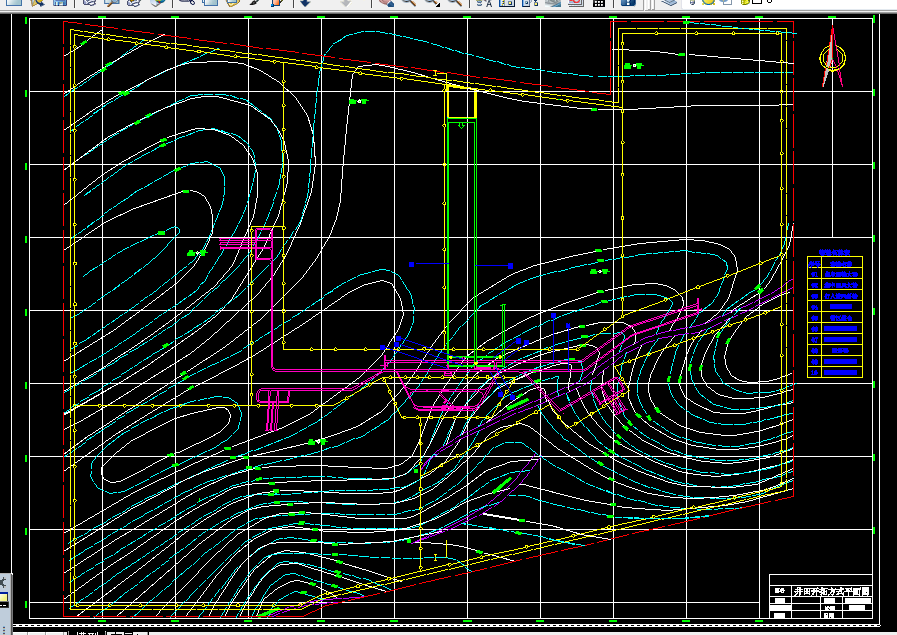Select the Zoom Realtime magnifier icon
897x635 pixels.
point(409,2)
